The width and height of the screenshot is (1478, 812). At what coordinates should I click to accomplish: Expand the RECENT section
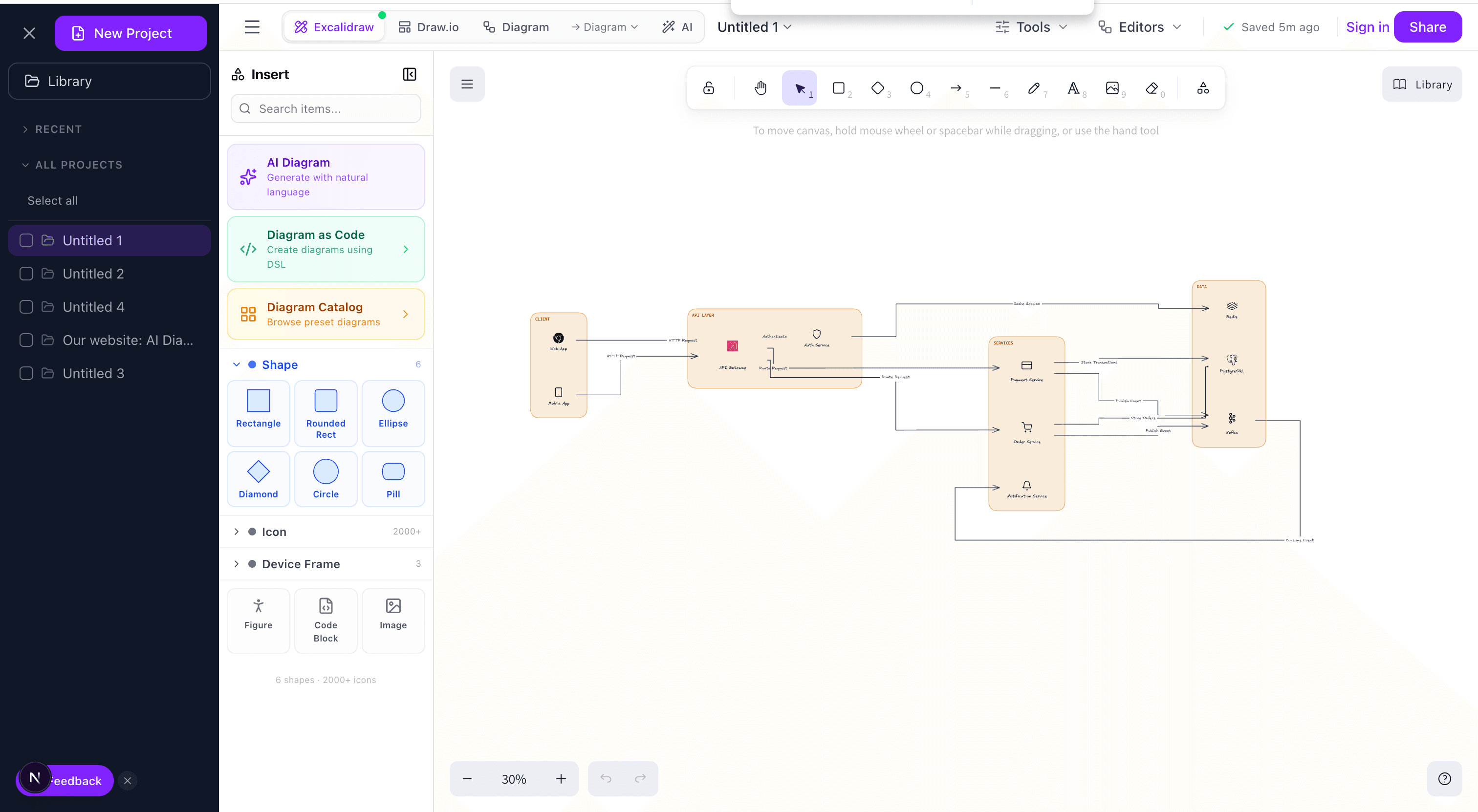tap(52, 129)
